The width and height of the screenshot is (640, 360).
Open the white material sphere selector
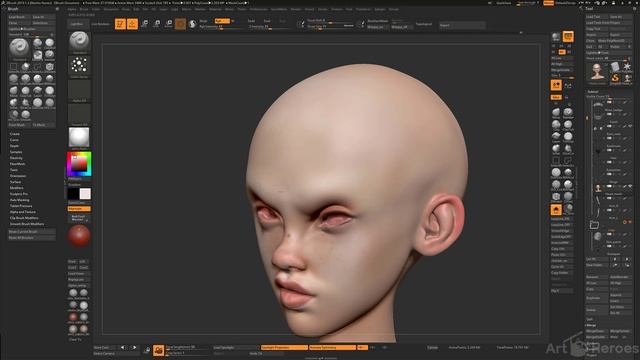79,138
